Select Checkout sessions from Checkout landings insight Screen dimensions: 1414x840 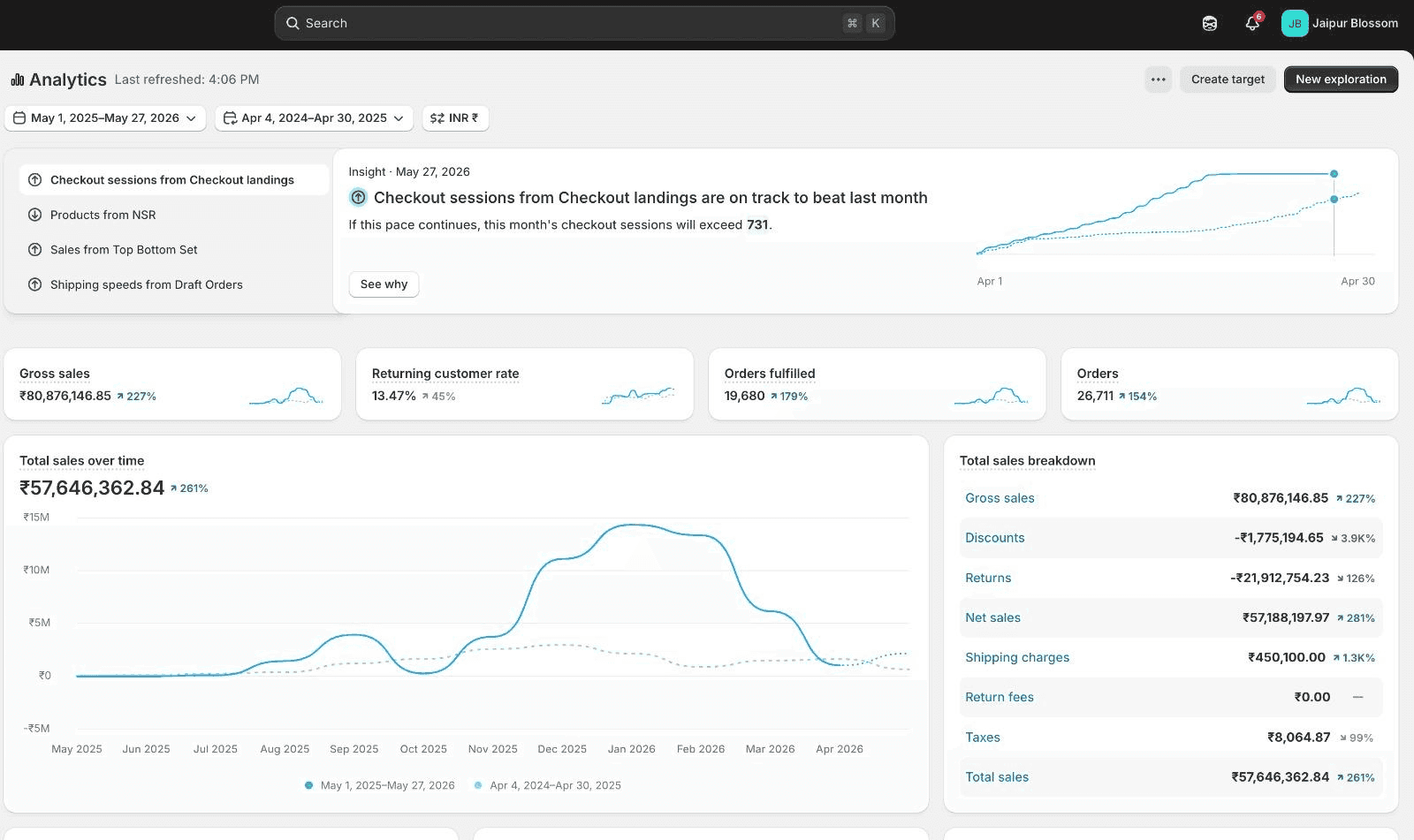pyautogui.click(x=174, y=180)
